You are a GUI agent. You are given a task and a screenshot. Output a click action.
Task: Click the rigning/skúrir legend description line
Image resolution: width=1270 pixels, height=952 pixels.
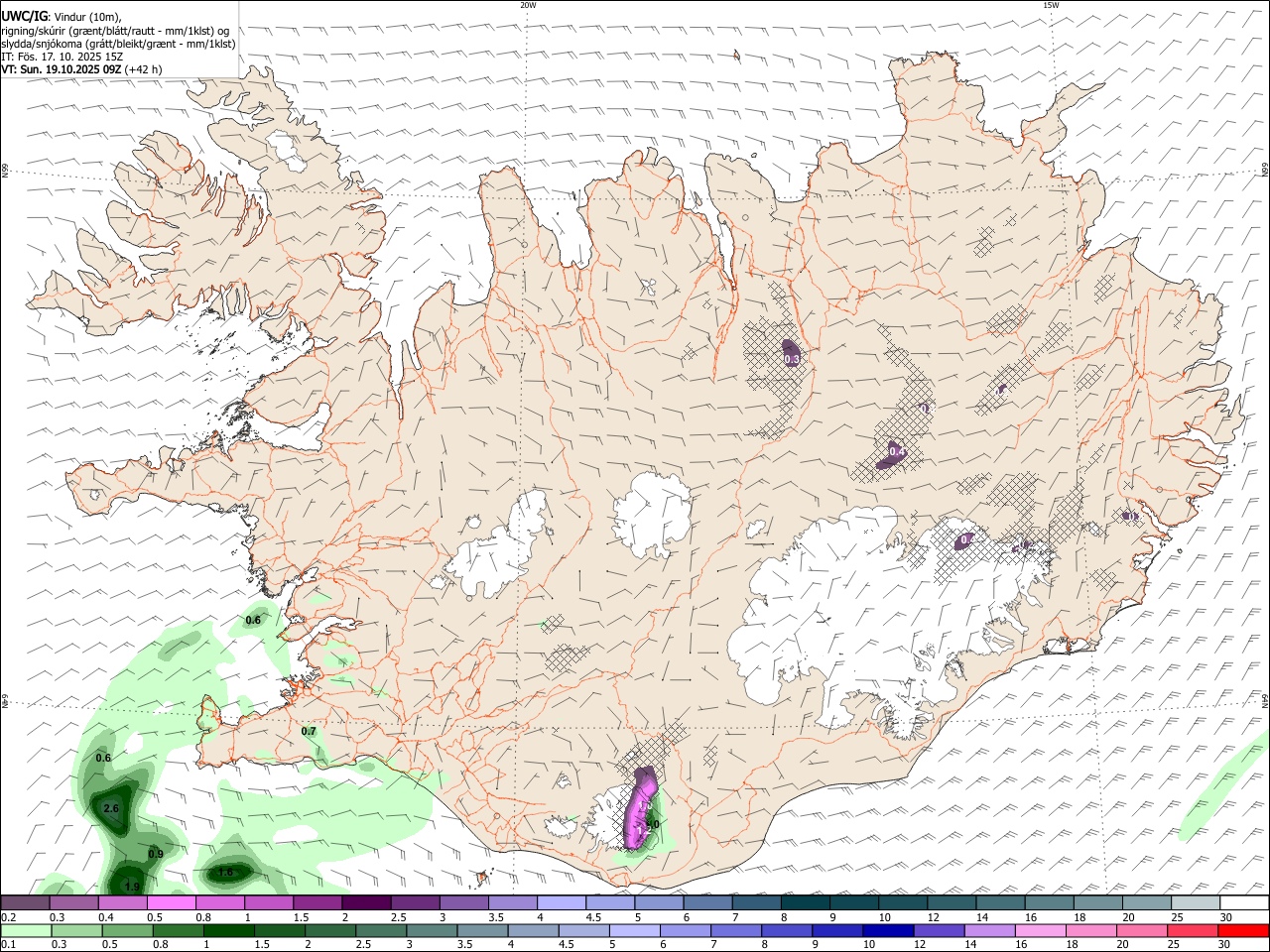click(115, 31)
